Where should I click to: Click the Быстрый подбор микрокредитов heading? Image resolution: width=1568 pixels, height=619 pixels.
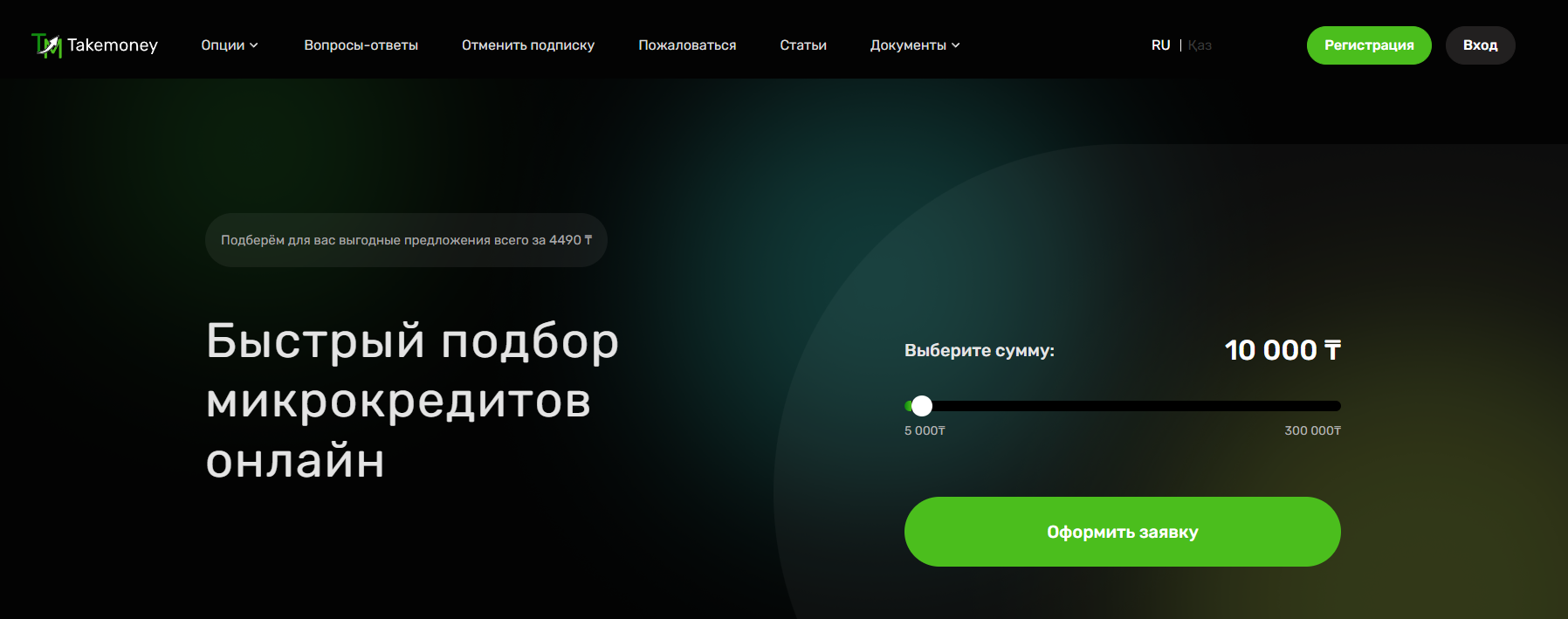(412, 400)
